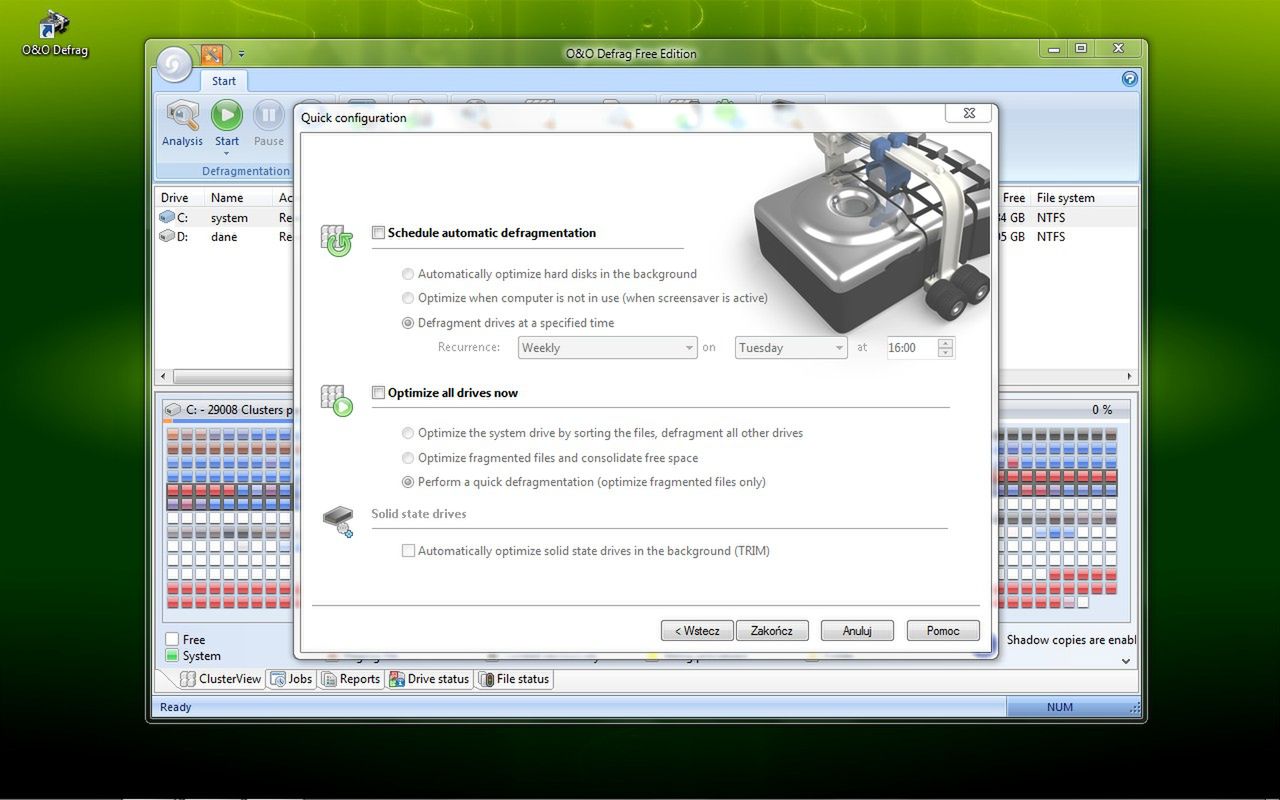
Task: Select Optimize system drive by sorting files
Action: click(x=408, y=433)
